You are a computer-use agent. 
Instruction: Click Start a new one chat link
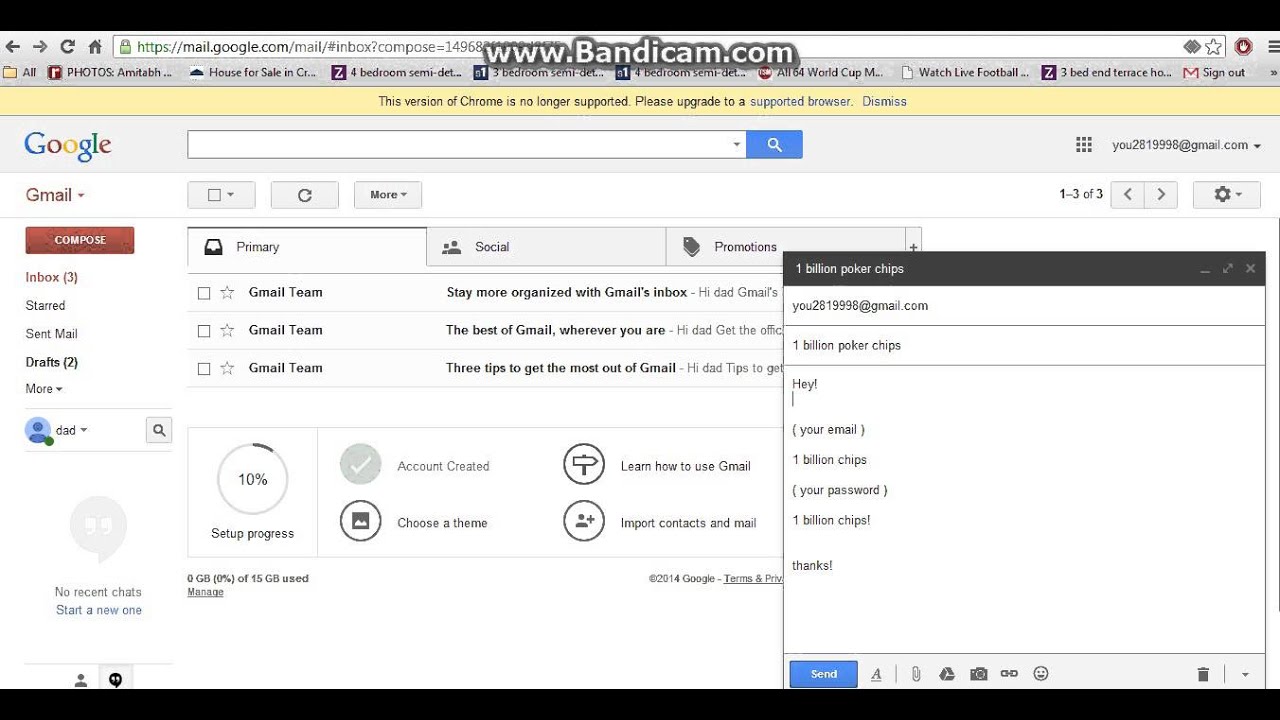(x=99, y=610)
